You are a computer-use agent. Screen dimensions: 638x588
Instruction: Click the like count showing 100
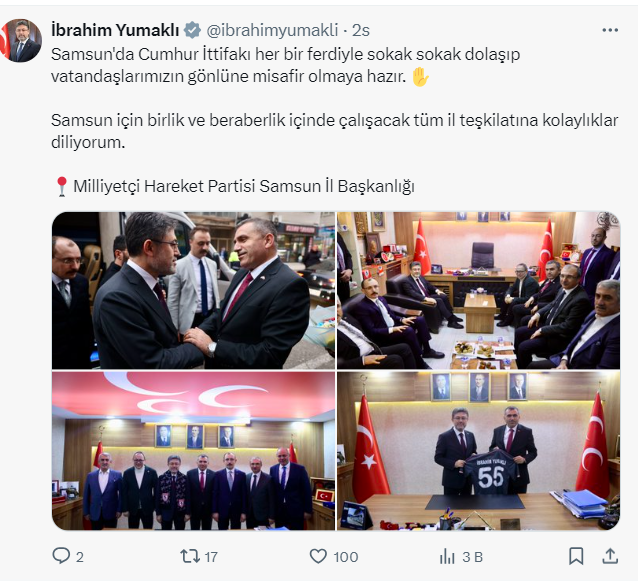pyautogui.click(x=345, y=557)
